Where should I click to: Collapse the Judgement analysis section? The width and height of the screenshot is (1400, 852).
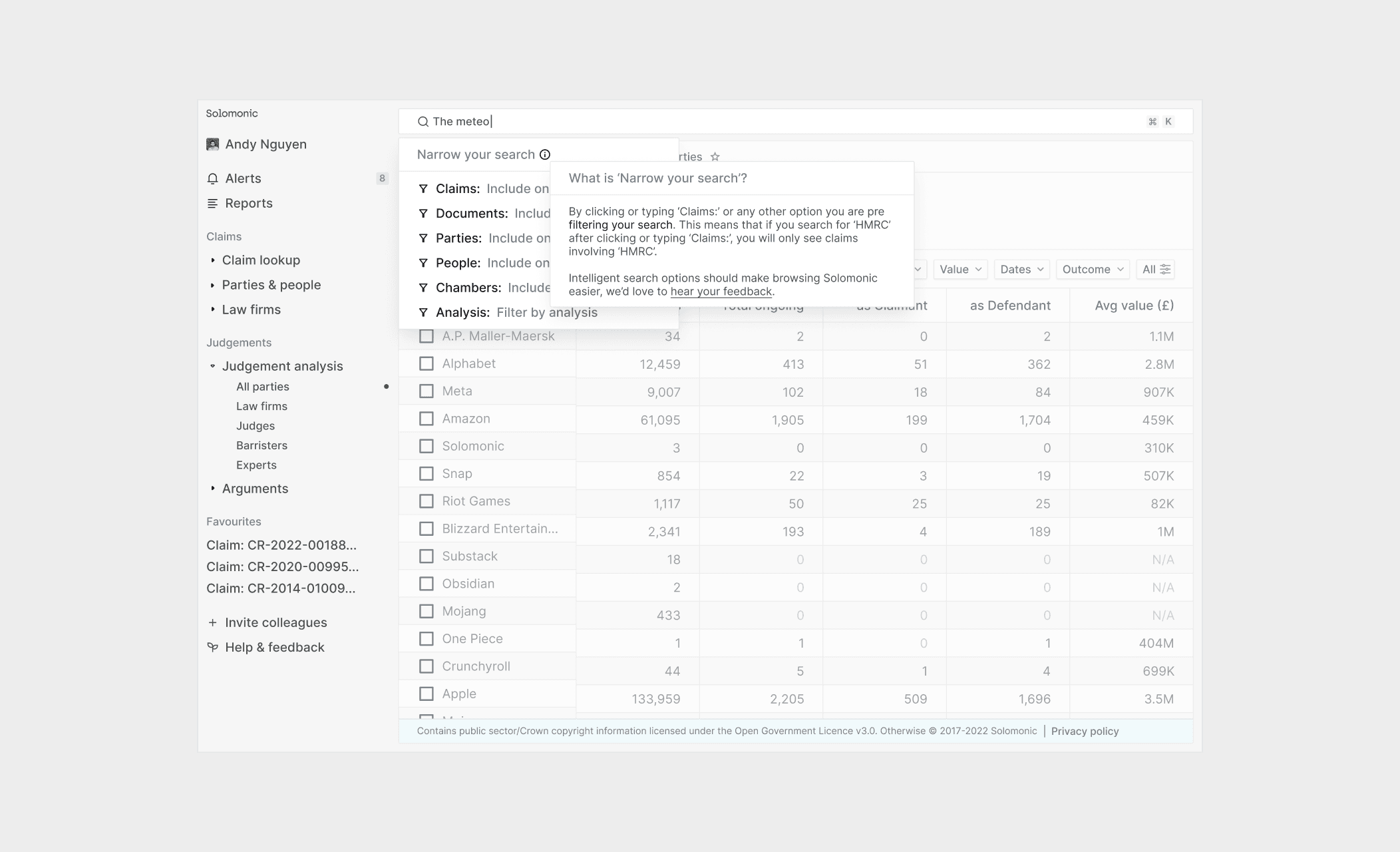point(213,366)
